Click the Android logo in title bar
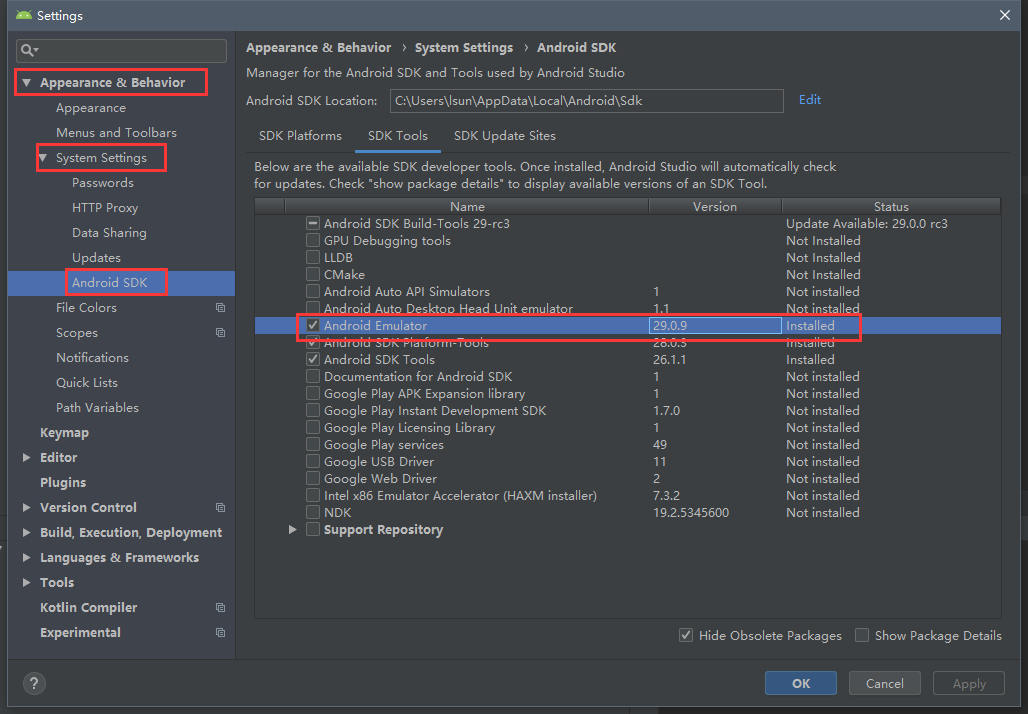The height and width of the screenshot is (714, 1028). pyautogui.click(x=24, y=14)
